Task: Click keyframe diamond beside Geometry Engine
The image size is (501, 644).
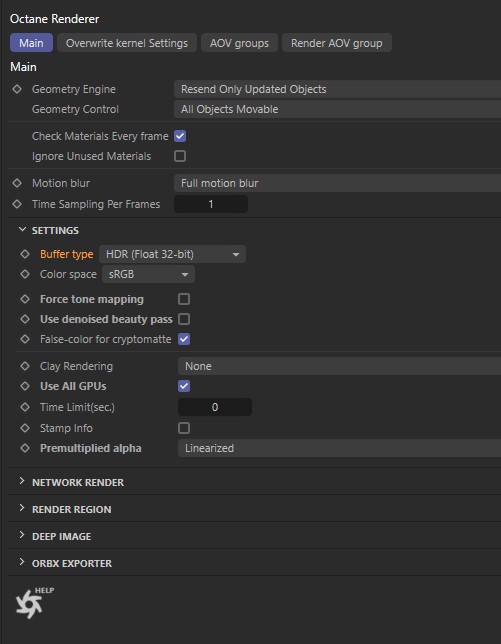Action: (x=17, y=89)
